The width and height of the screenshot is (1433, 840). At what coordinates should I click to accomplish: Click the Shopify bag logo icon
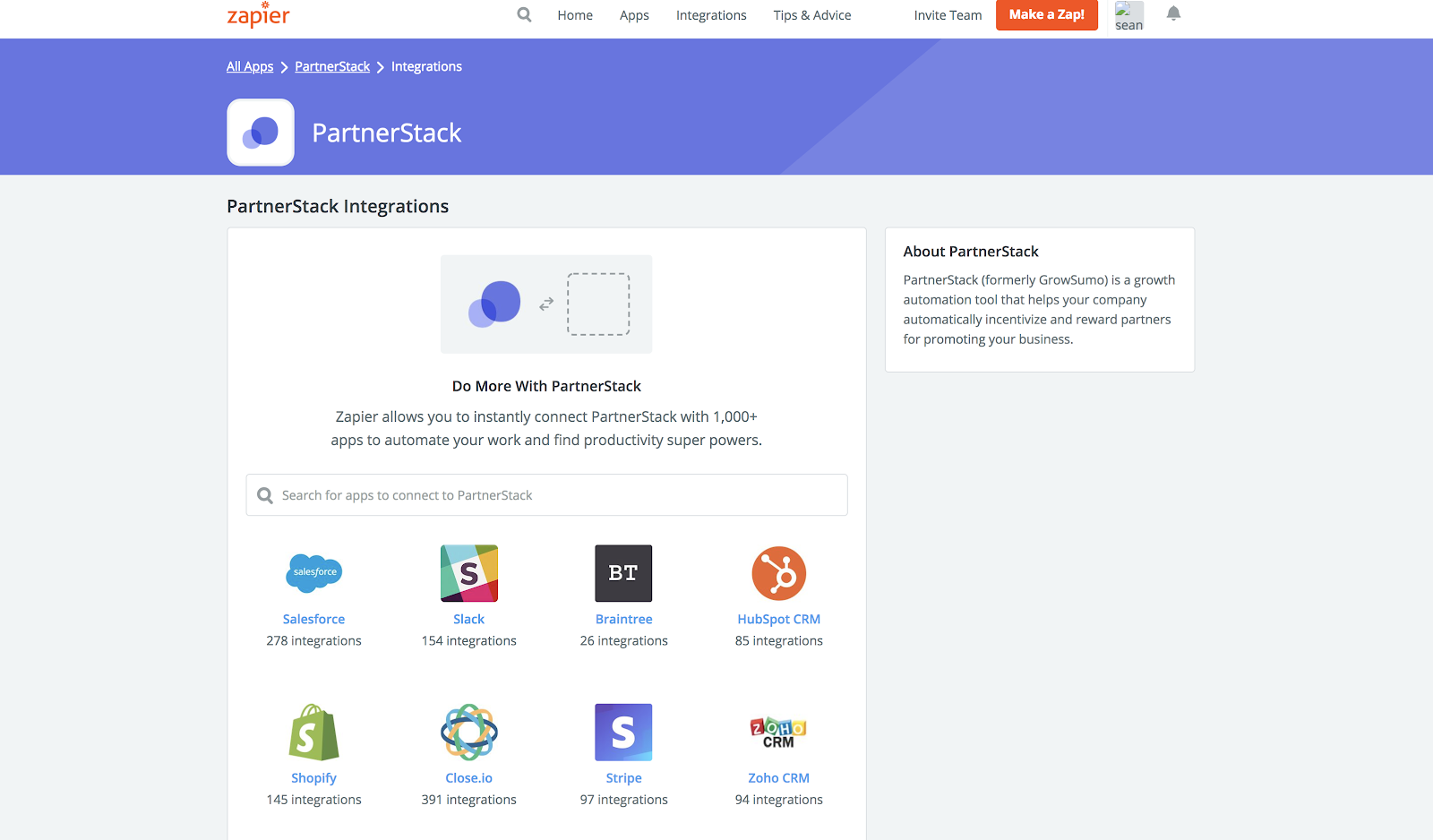click(x=313, y=732)
